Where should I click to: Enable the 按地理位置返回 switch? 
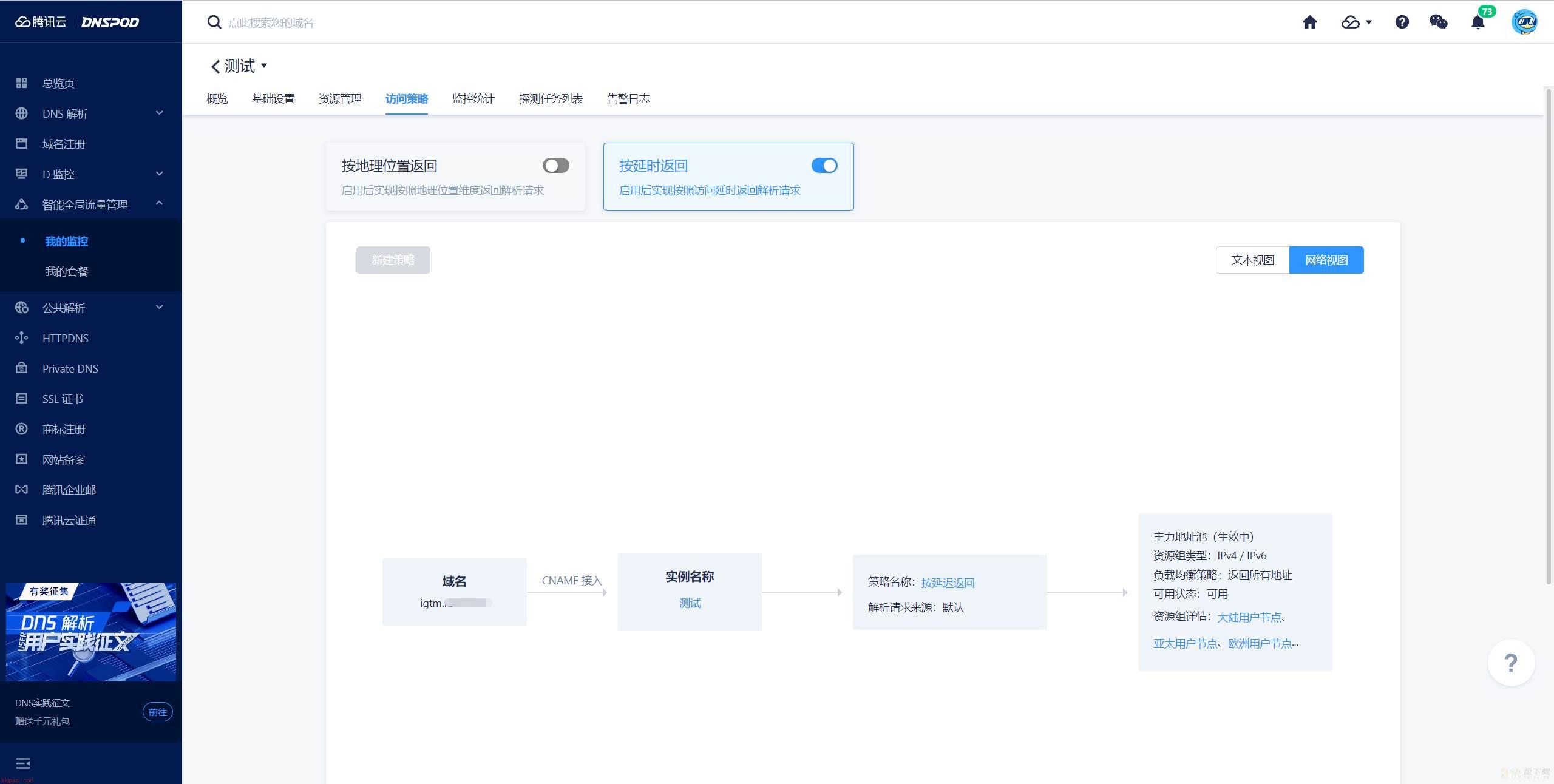tap(555, 166)
